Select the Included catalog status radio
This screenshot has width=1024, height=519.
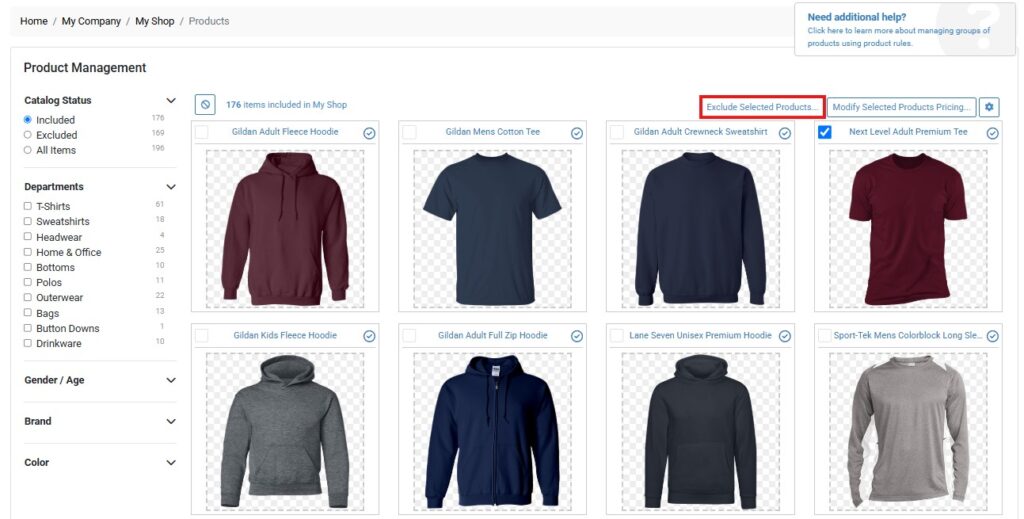coord(27,119)
